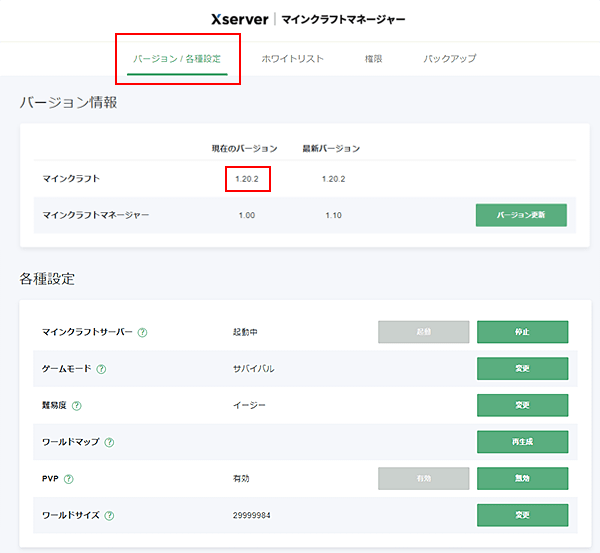Select latest Minecraft version value 1.20.2
Viewport: 600px width, 553px height.
pos(333,179)
